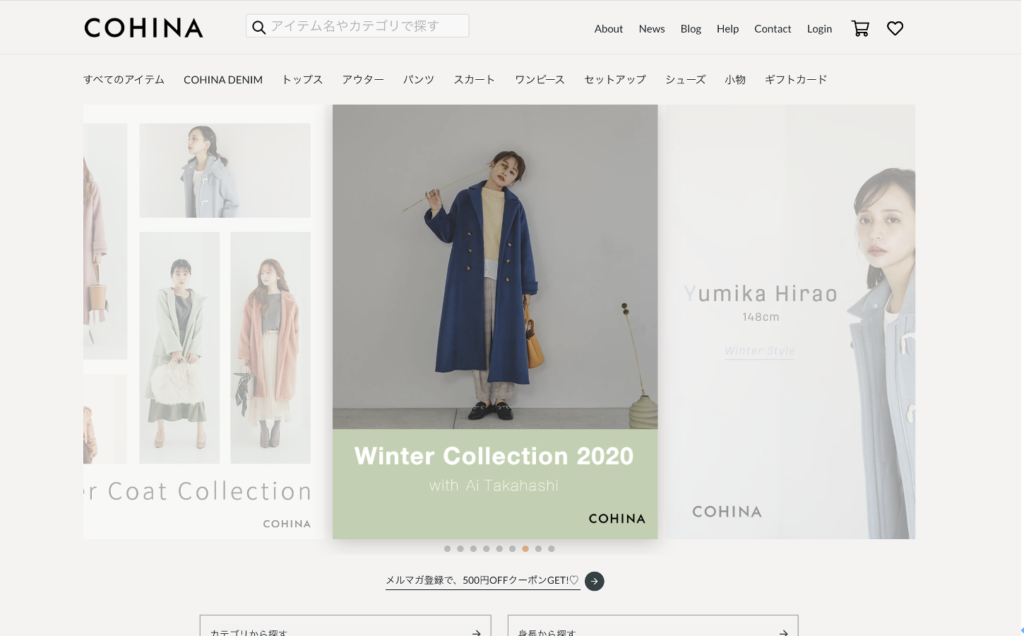
Task: Click the round arrow next to coupon text
Action: click(x=594, y=580)
